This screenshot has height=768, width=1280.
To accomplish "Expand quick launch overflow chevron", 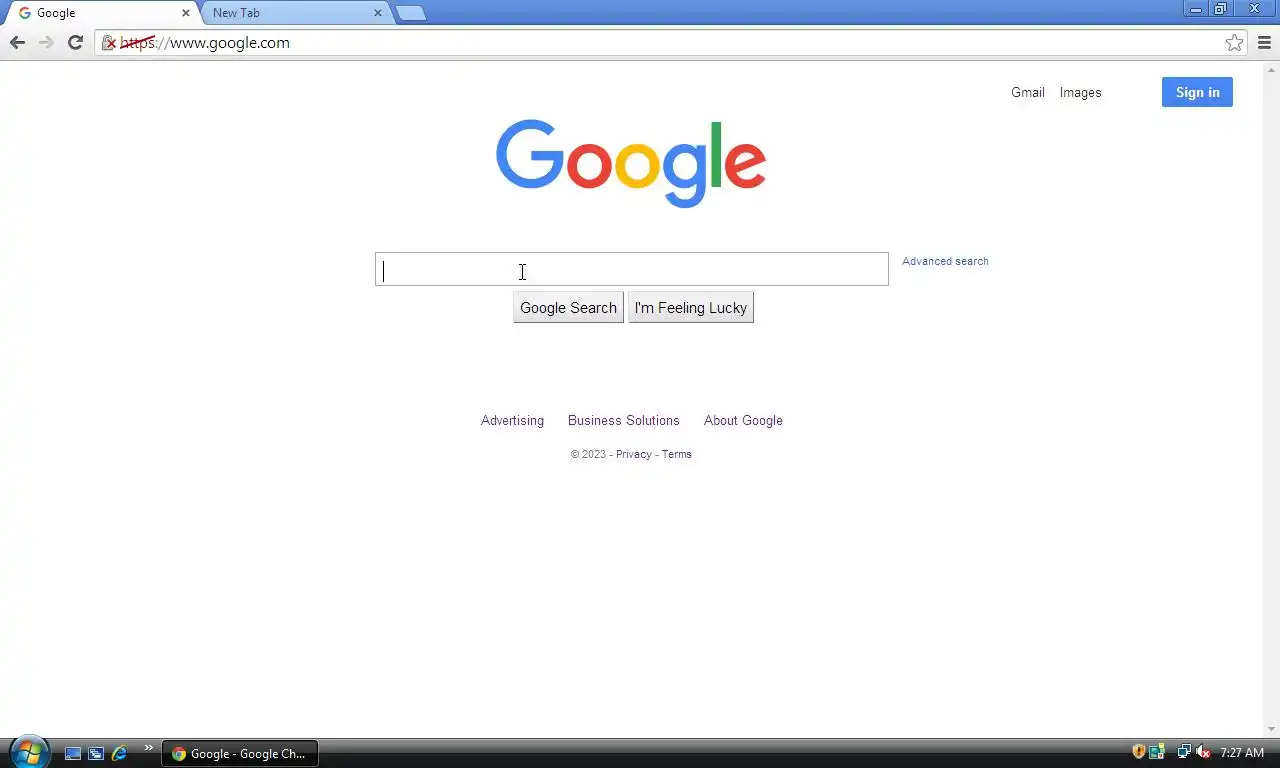I will [149, 747].
